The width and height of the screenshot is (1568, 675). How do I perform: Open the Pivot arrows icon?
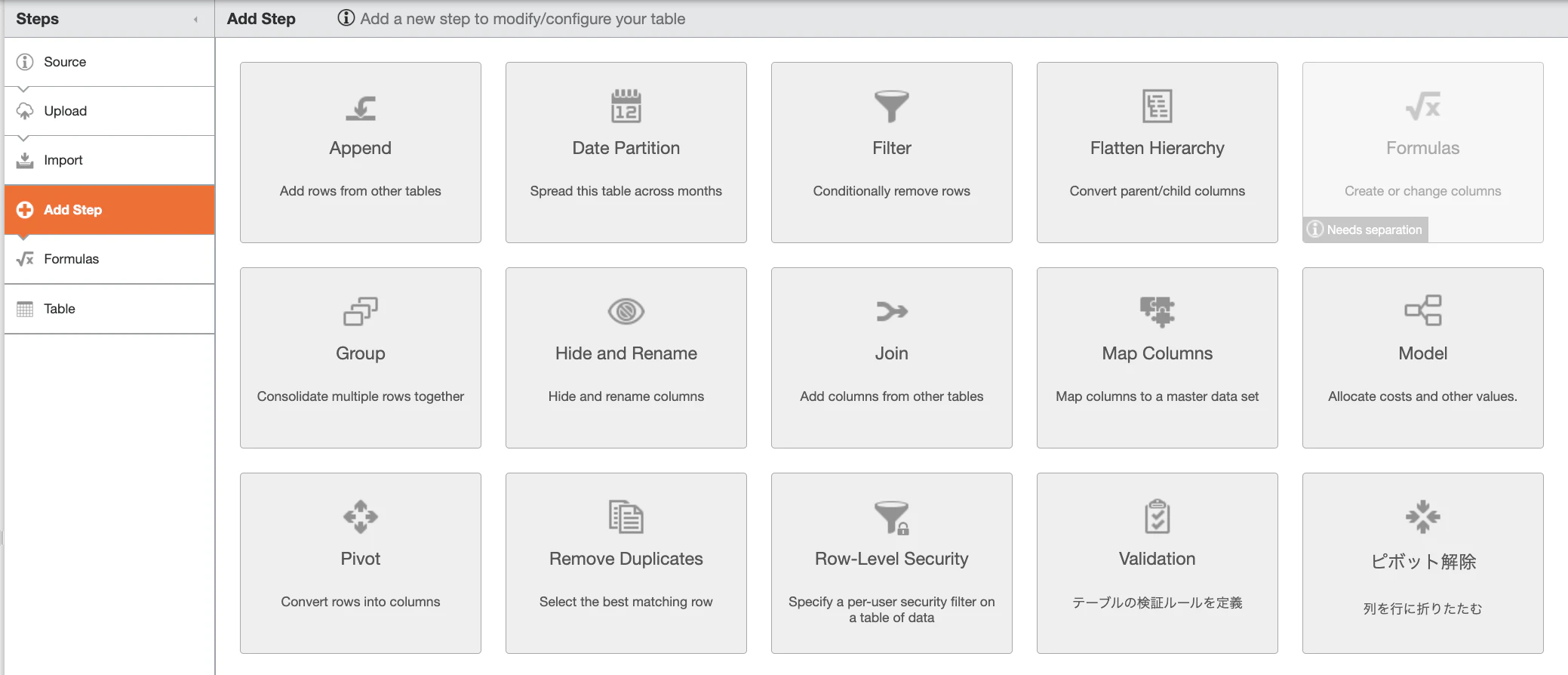361,516
